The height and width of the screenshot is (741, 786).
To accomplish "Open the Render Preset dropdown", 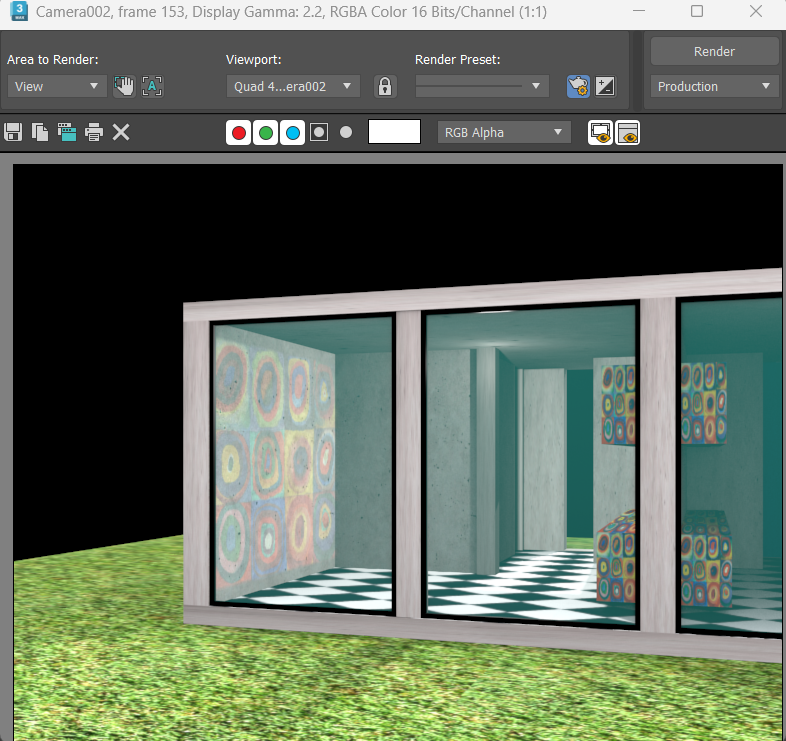I will pos(482,86).
